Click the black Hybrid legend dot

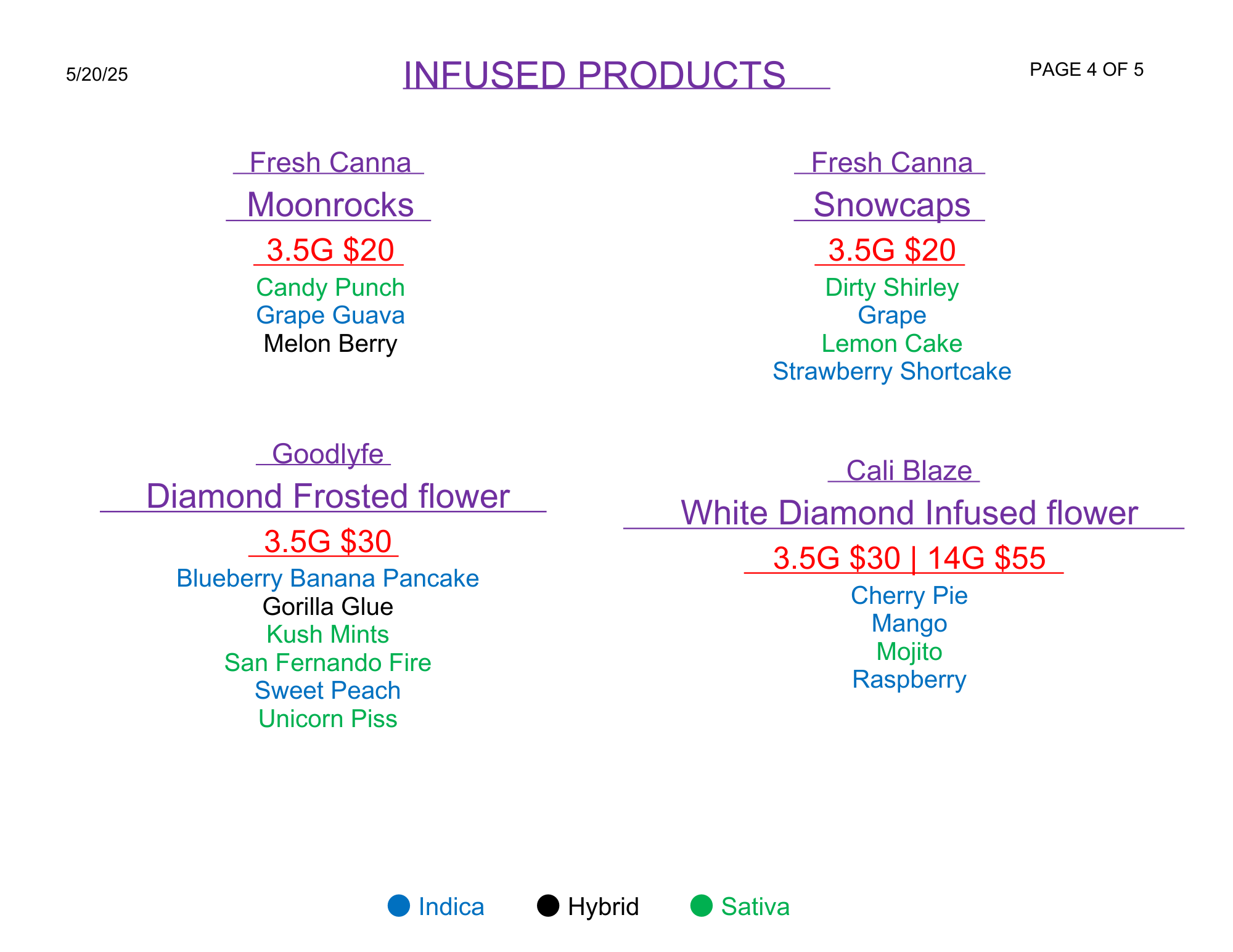point(548,906)
